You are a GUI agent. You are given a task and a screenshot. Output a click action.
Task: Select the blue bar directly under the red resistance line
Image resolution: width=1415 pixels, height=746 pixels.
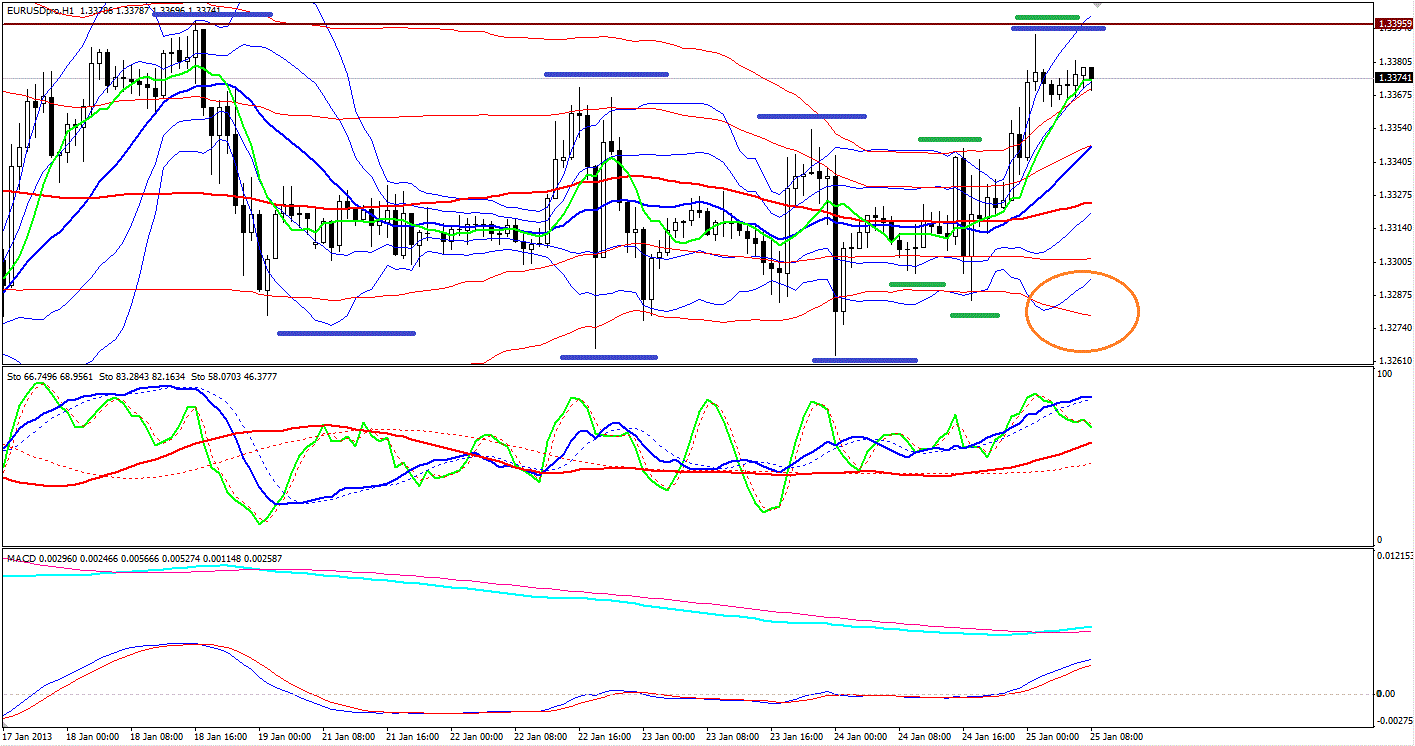1057,28
